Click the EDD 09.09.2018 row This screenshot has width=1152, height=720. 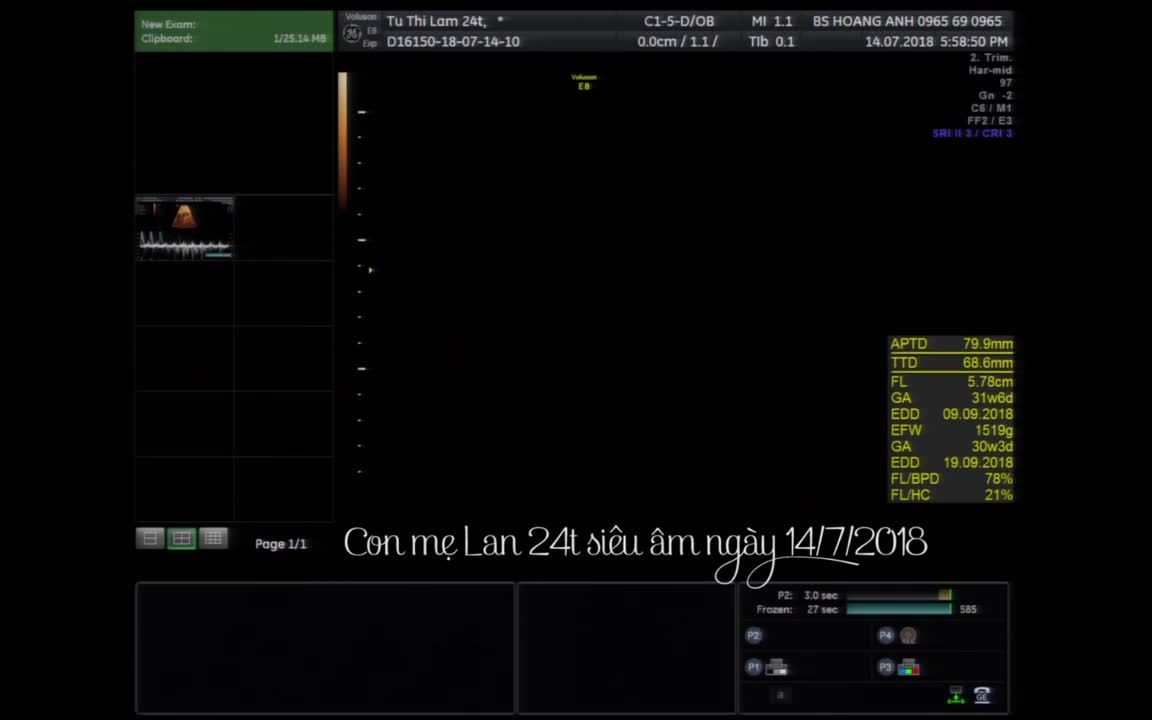pyautogui.click(x=951, y=414)
